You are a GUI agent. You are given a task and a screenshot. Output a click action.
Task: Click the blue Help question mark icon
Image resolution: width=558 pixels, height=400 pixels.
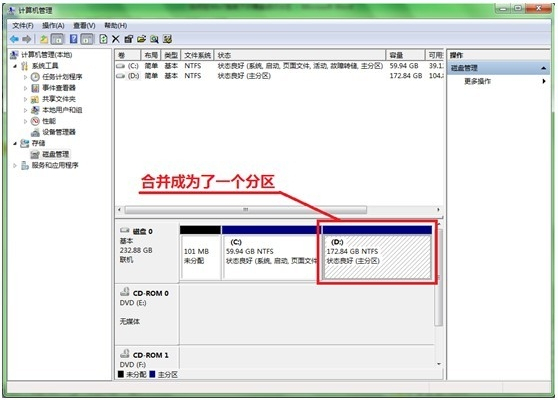pyautogui.click(x=73, y=39)
